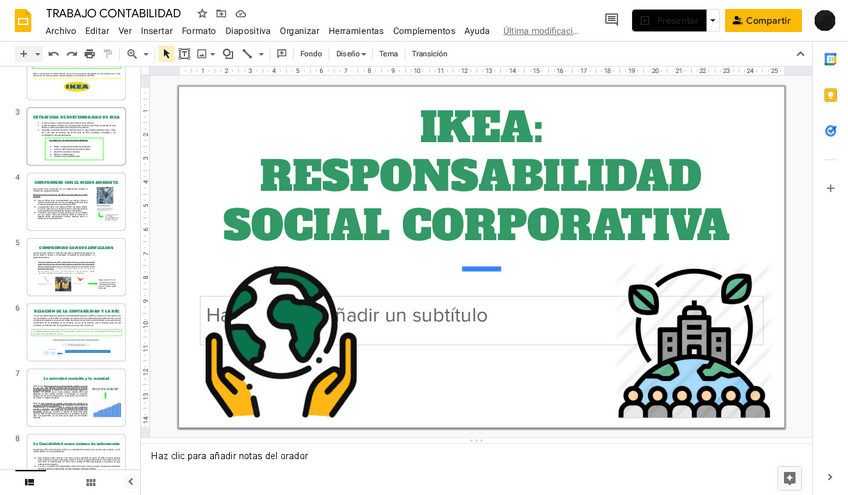
Task: Open the comment history icon
Action: [611, 20]
